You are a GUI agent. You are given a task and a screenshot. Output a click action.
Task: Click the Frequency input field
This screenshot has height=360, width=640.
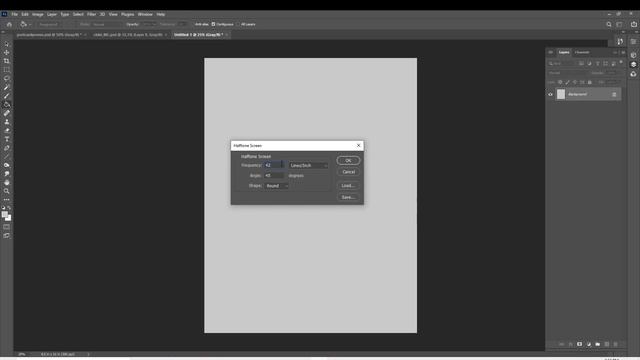point(273,165)
